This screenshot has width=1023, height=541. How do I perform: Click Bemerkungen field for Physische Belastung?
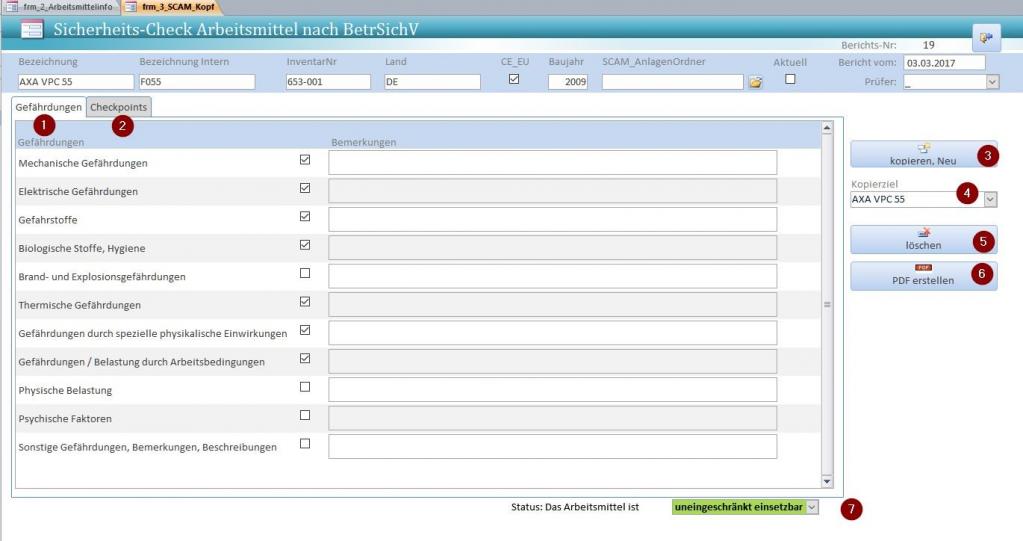tap(553, 390)
